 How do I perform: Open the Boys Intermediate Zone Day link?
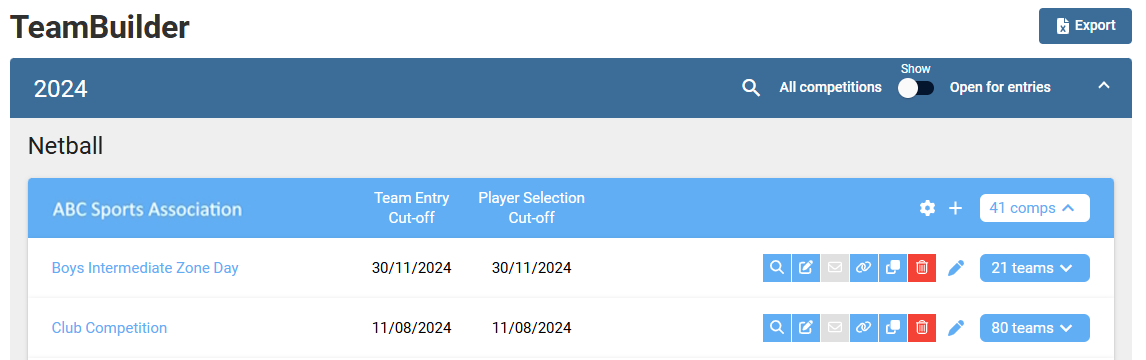[x=145, y=268]
